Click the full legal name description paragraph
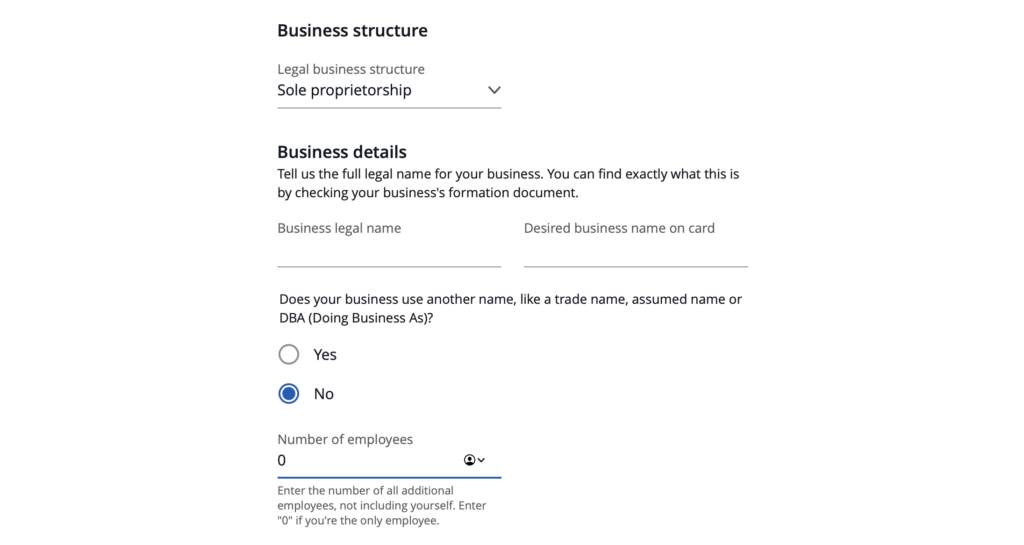This screenshot has width=1024, height=545. coord(508,183)
